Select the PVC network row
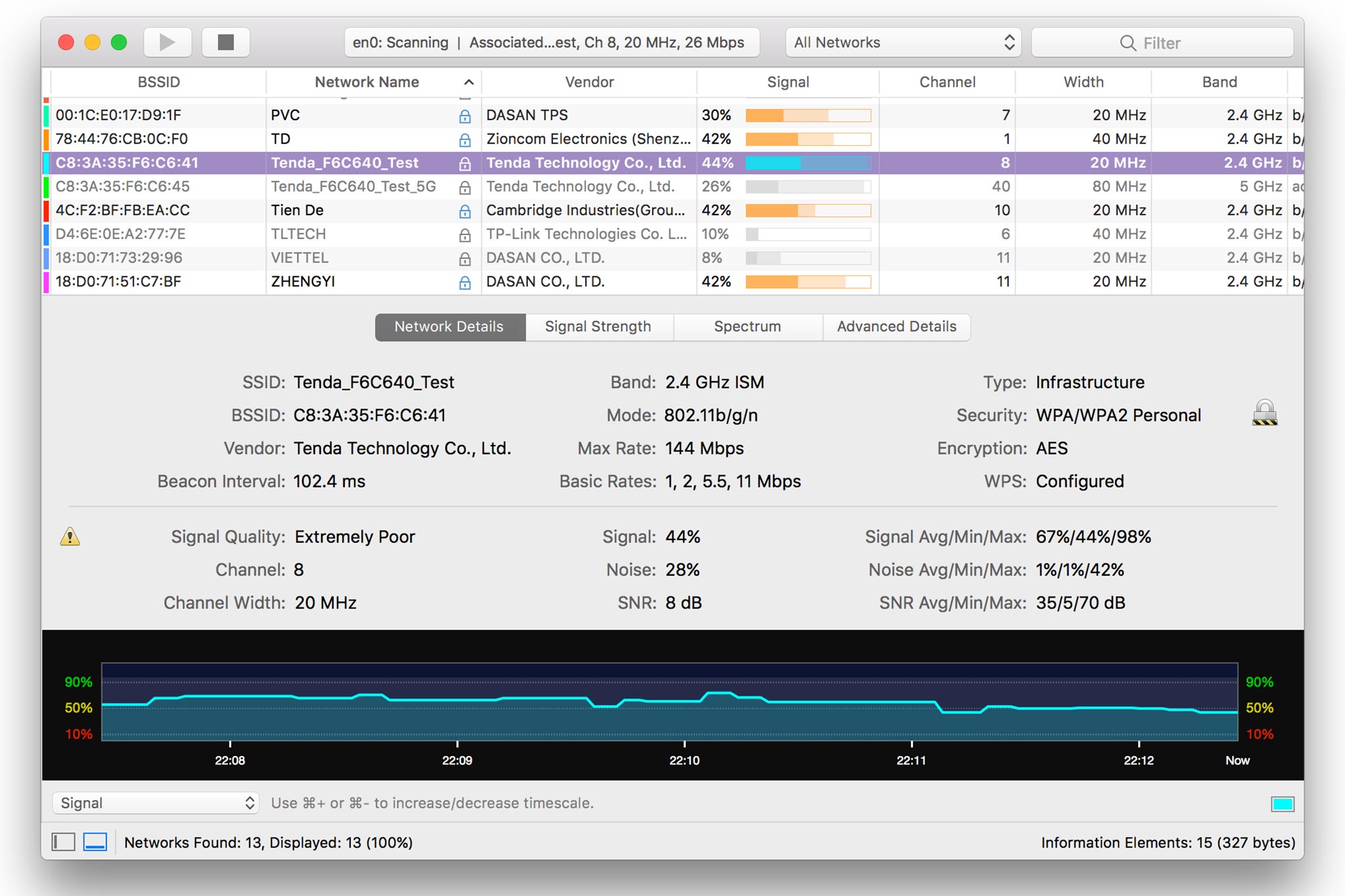Image resolution: width=1345 pixels, height=896 pixels. (673, 116)
